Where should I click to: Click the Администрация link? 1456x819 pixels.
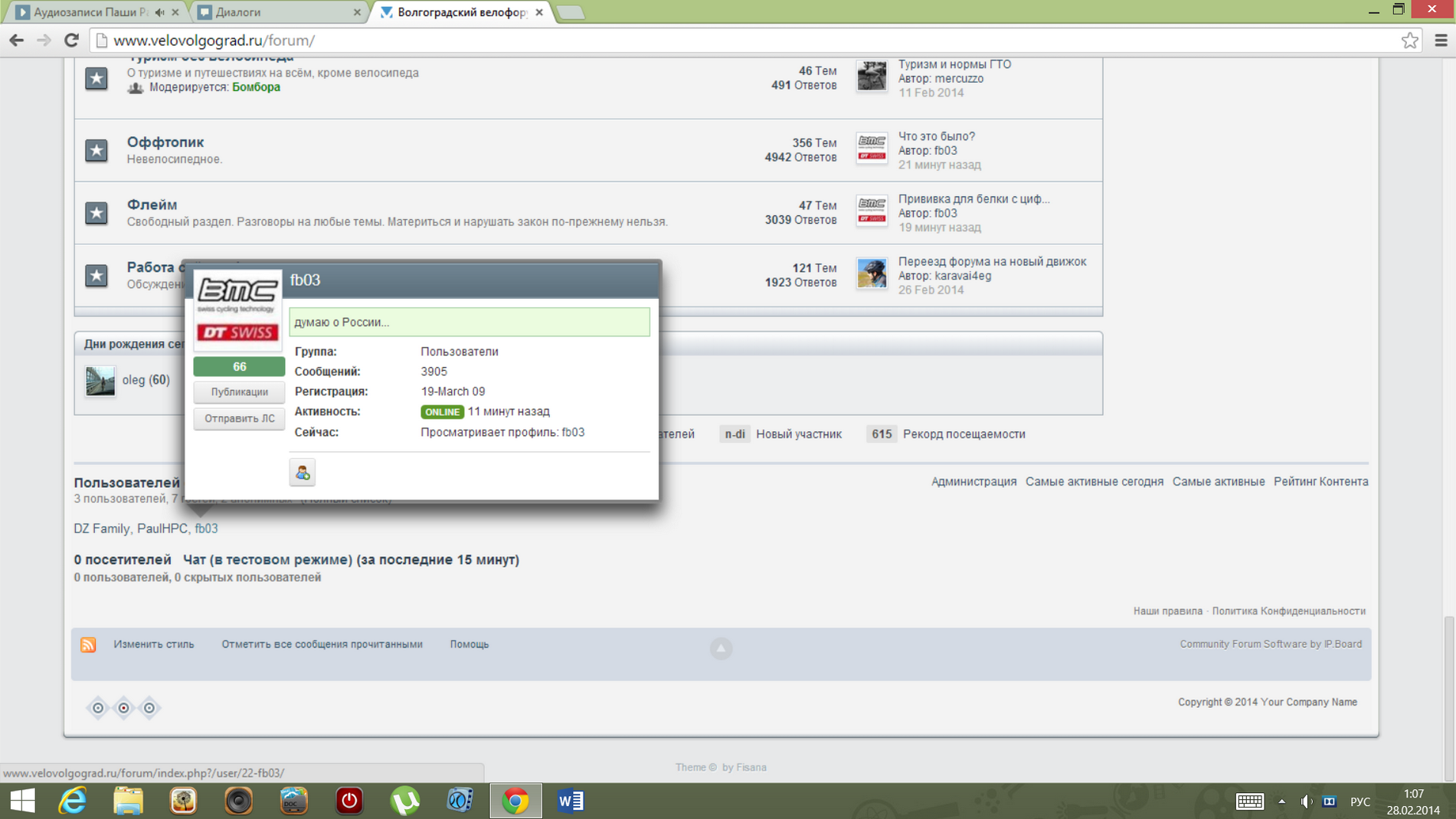[973, 482]
